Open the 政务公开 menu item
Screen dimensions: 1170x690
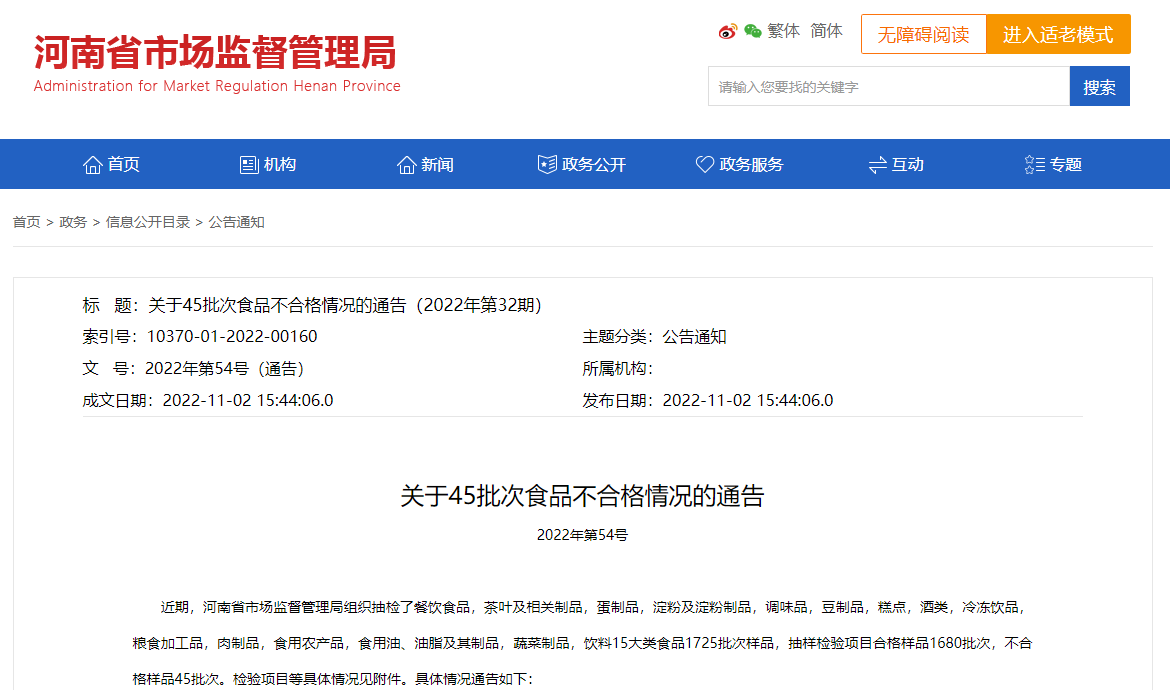(582, 165)
